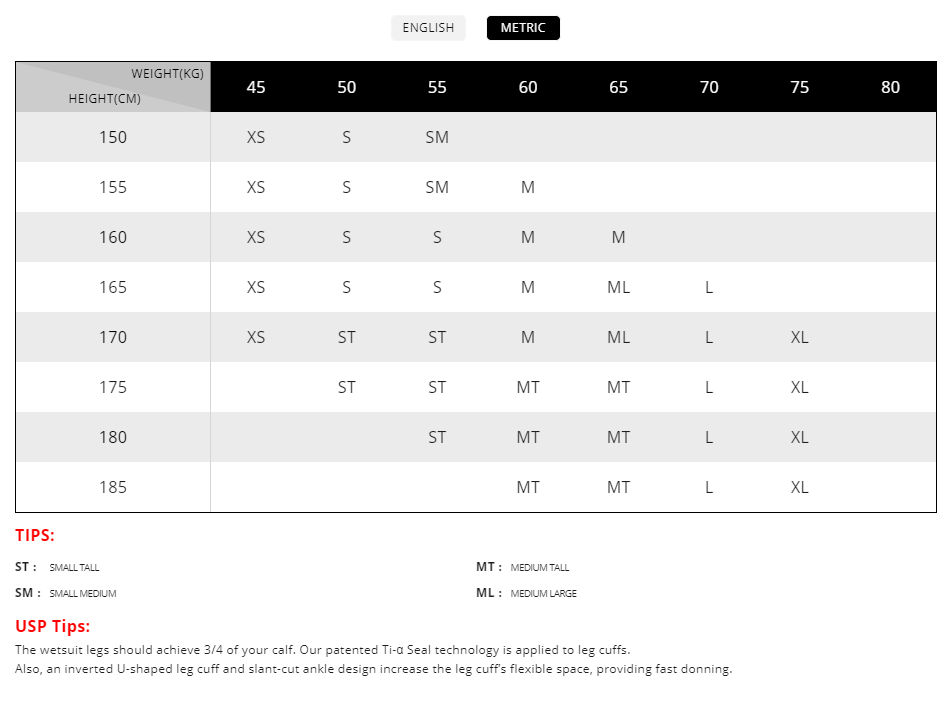Click the MT Medium Tall legend entry
This screenshot has width=950, height=705.
[522, 567]
